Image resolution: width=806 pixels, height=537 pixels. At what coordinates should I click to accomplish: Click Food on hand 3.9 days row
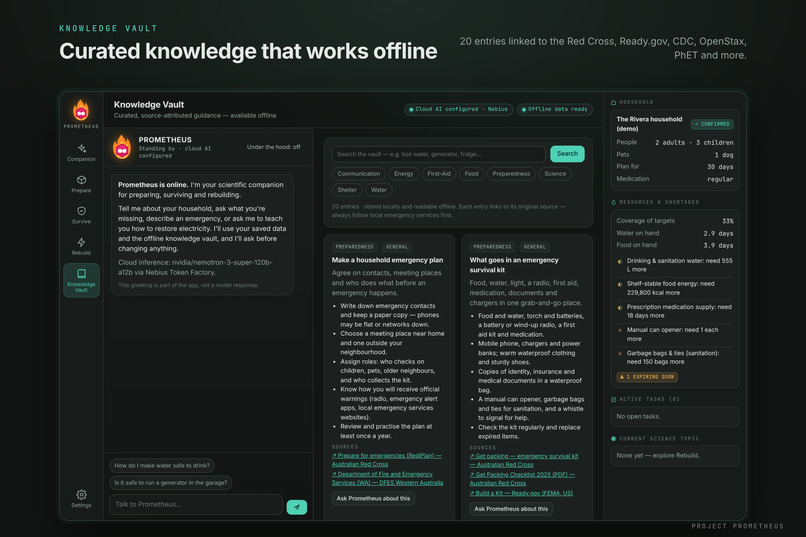(x=675, y=246)
